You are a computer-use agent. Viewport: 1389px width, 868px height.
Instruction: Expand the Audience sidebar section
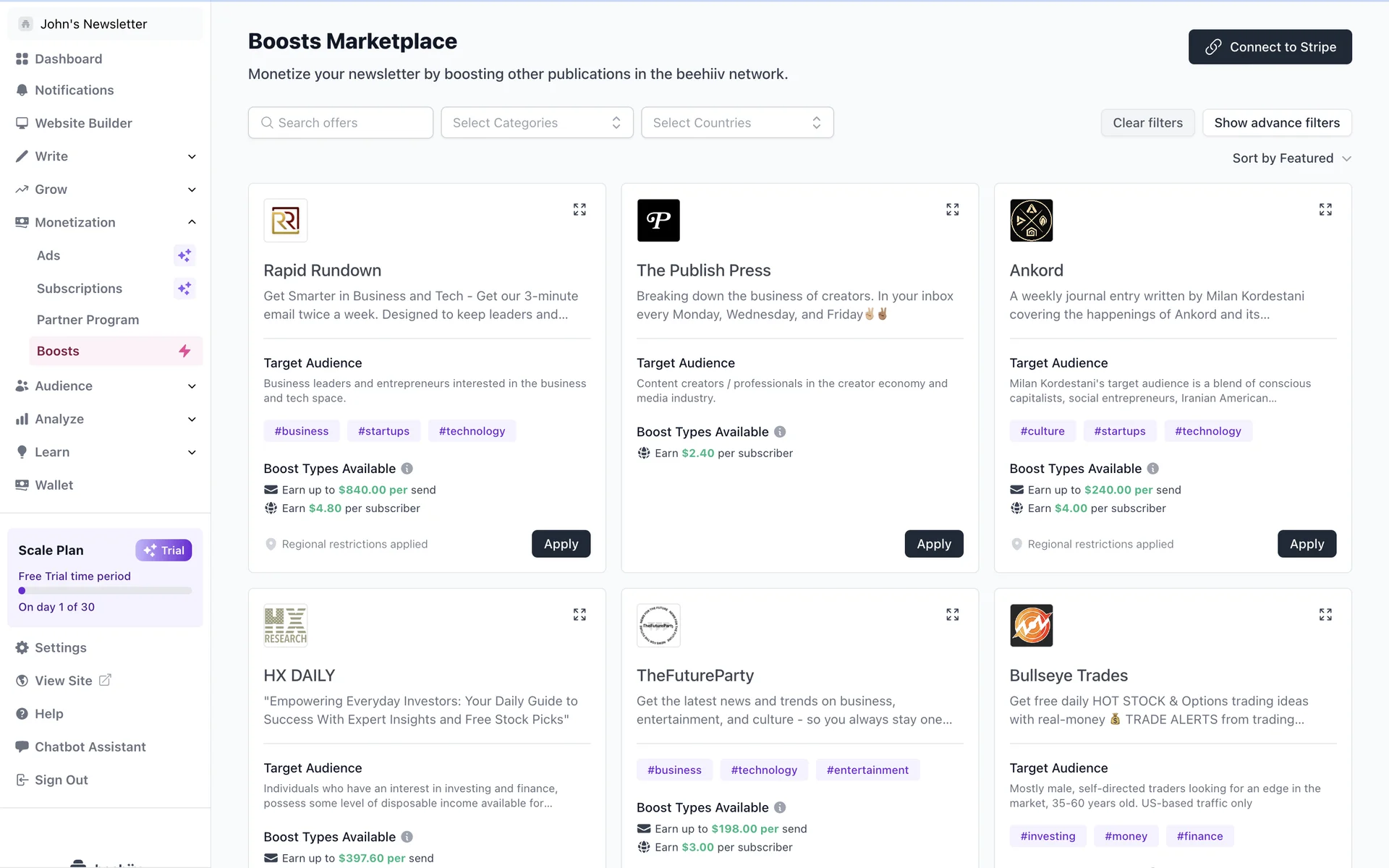[x=192, y=386]
